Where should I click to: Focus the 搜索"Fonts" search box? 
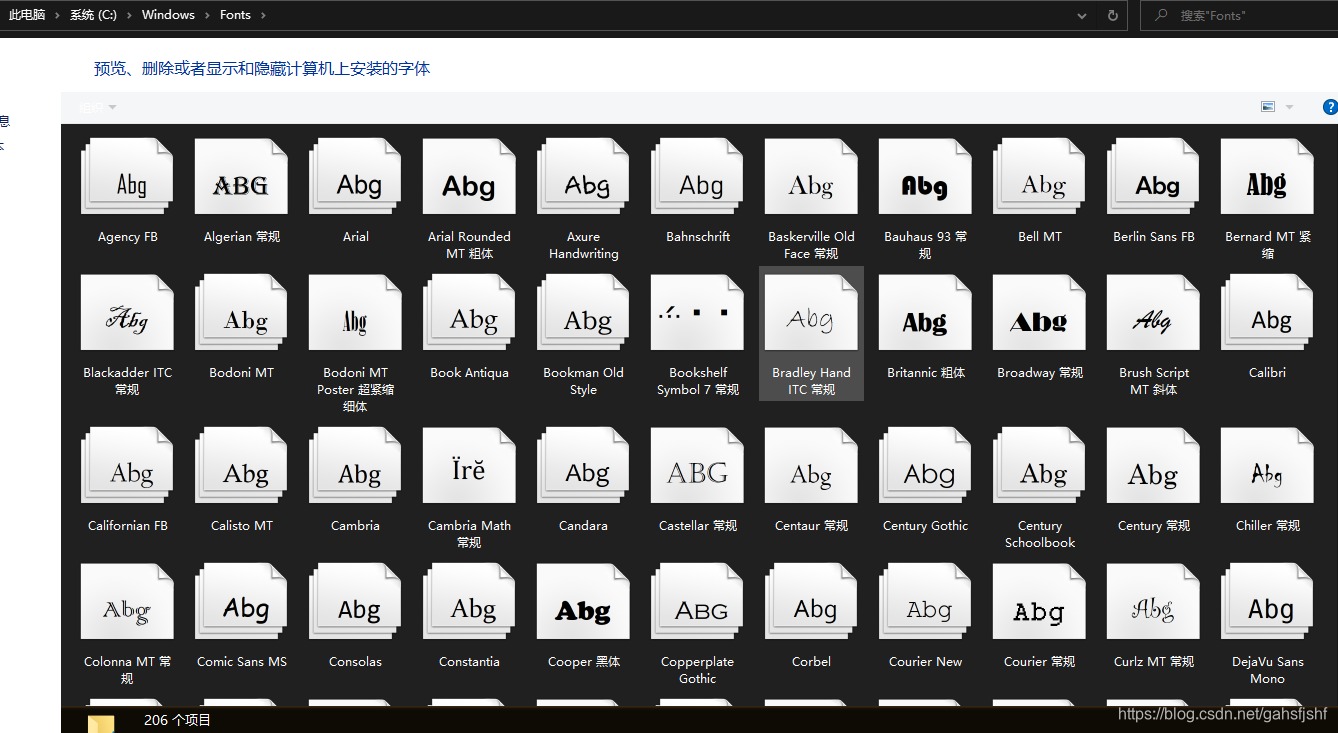(1238, 15)
